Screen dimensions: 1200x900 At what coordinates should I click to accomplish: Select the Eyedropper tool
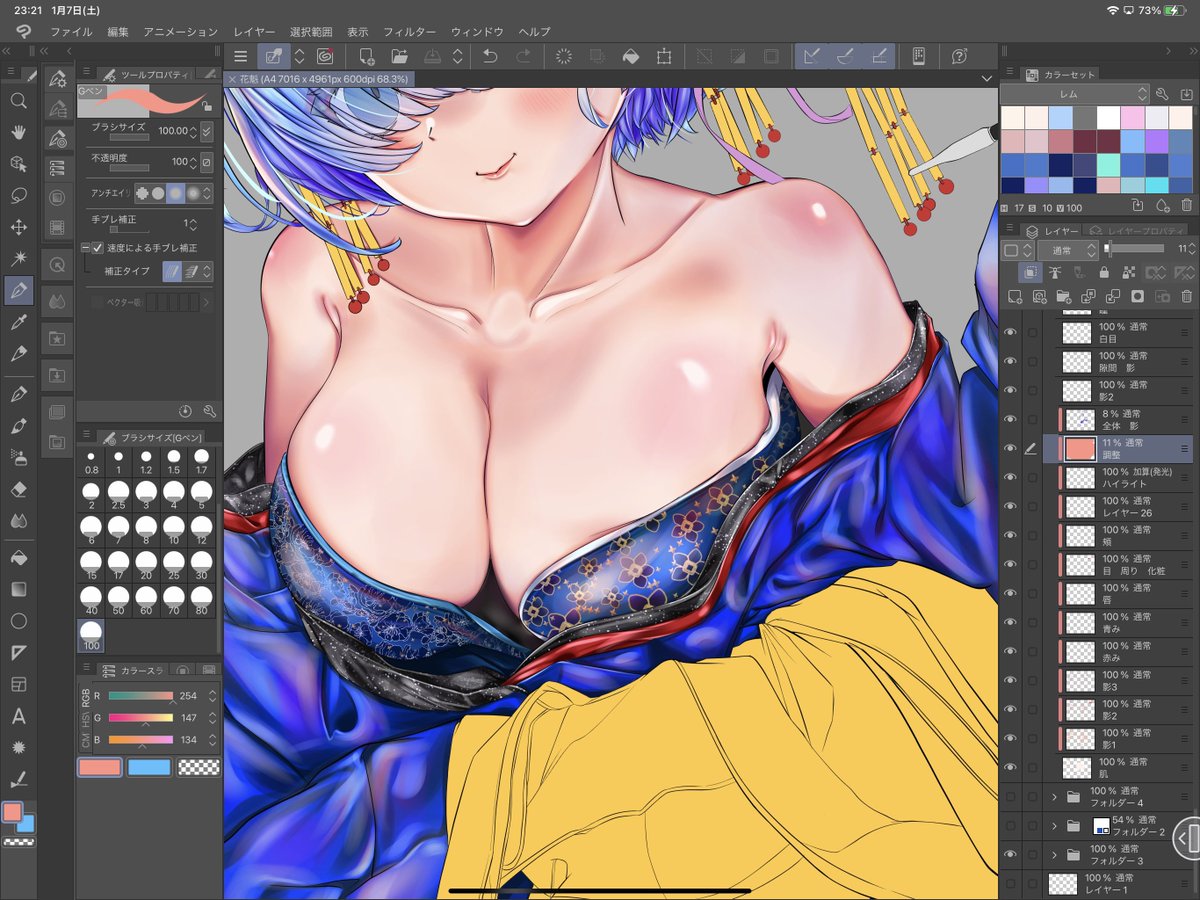pos(18,323)
